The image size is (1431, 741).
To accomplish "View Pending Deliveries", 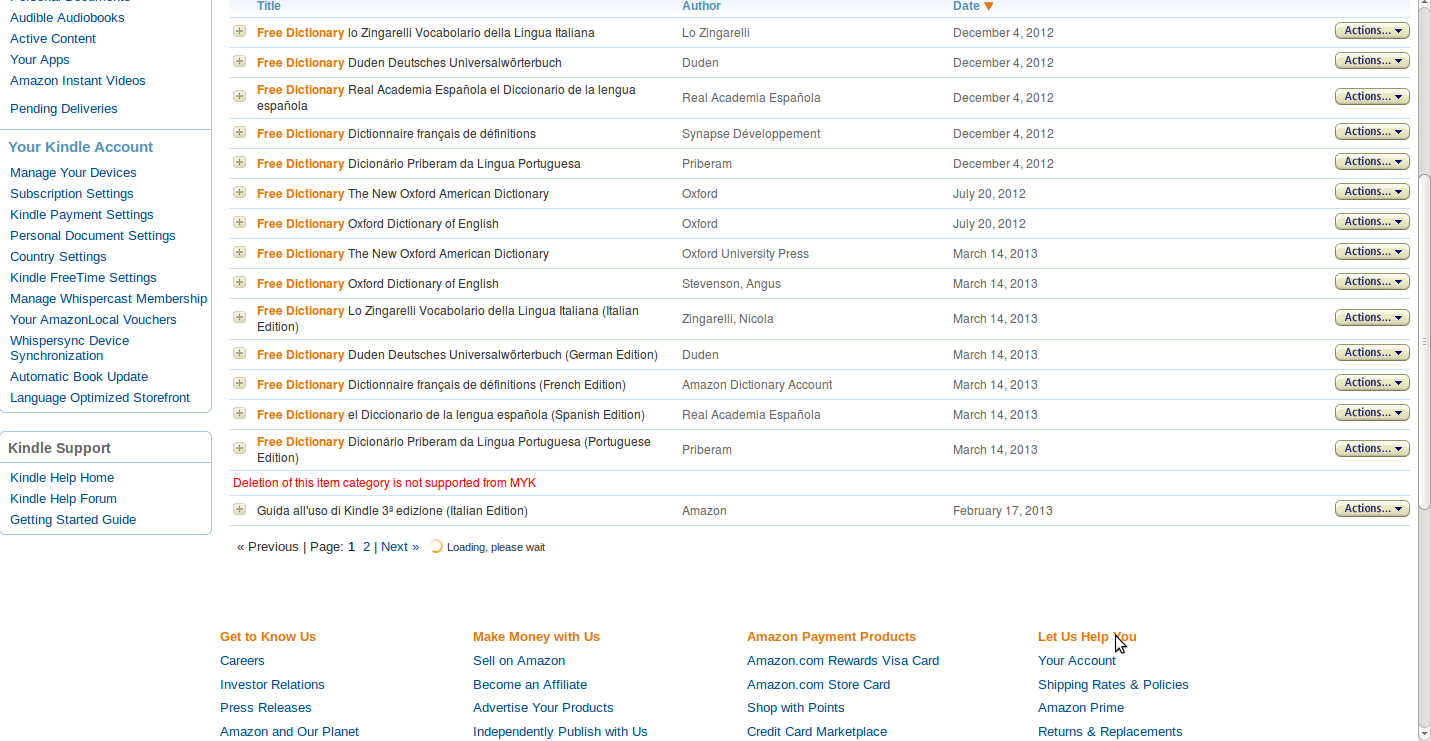I will [x=64, y=109].
